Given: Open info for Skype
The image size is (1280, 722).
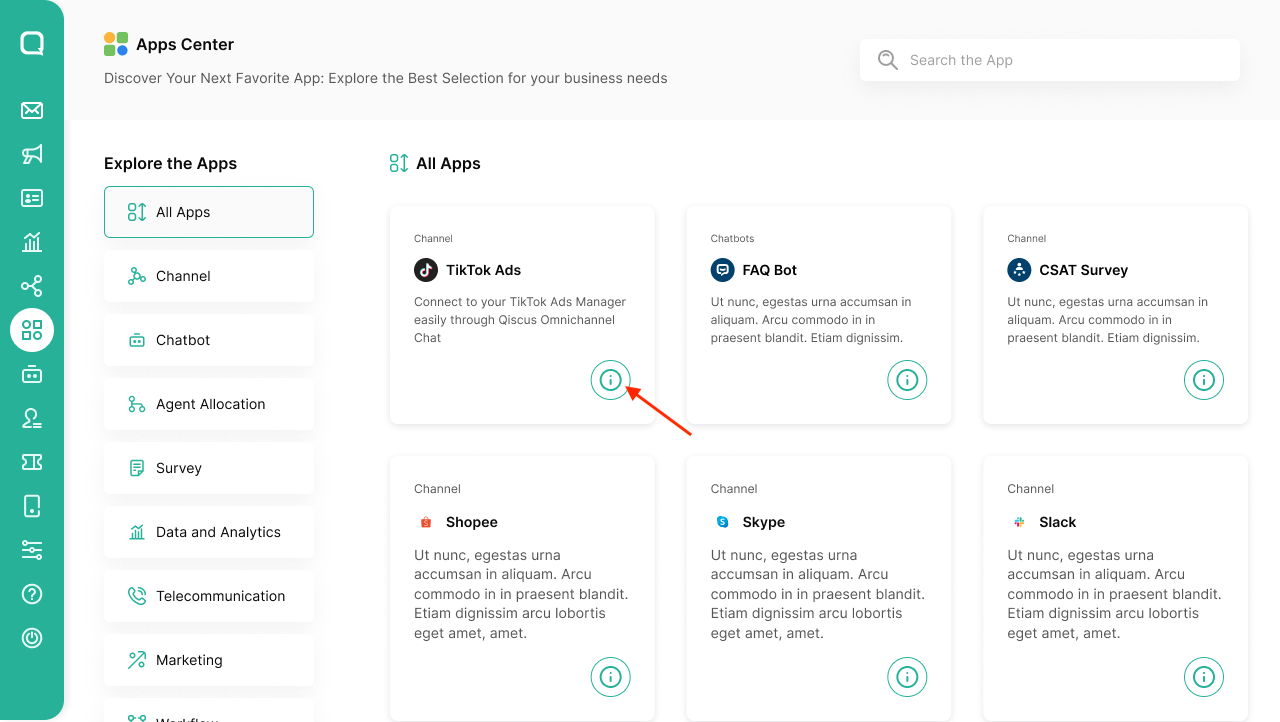Looking at the screenshot, I should 907,677.
